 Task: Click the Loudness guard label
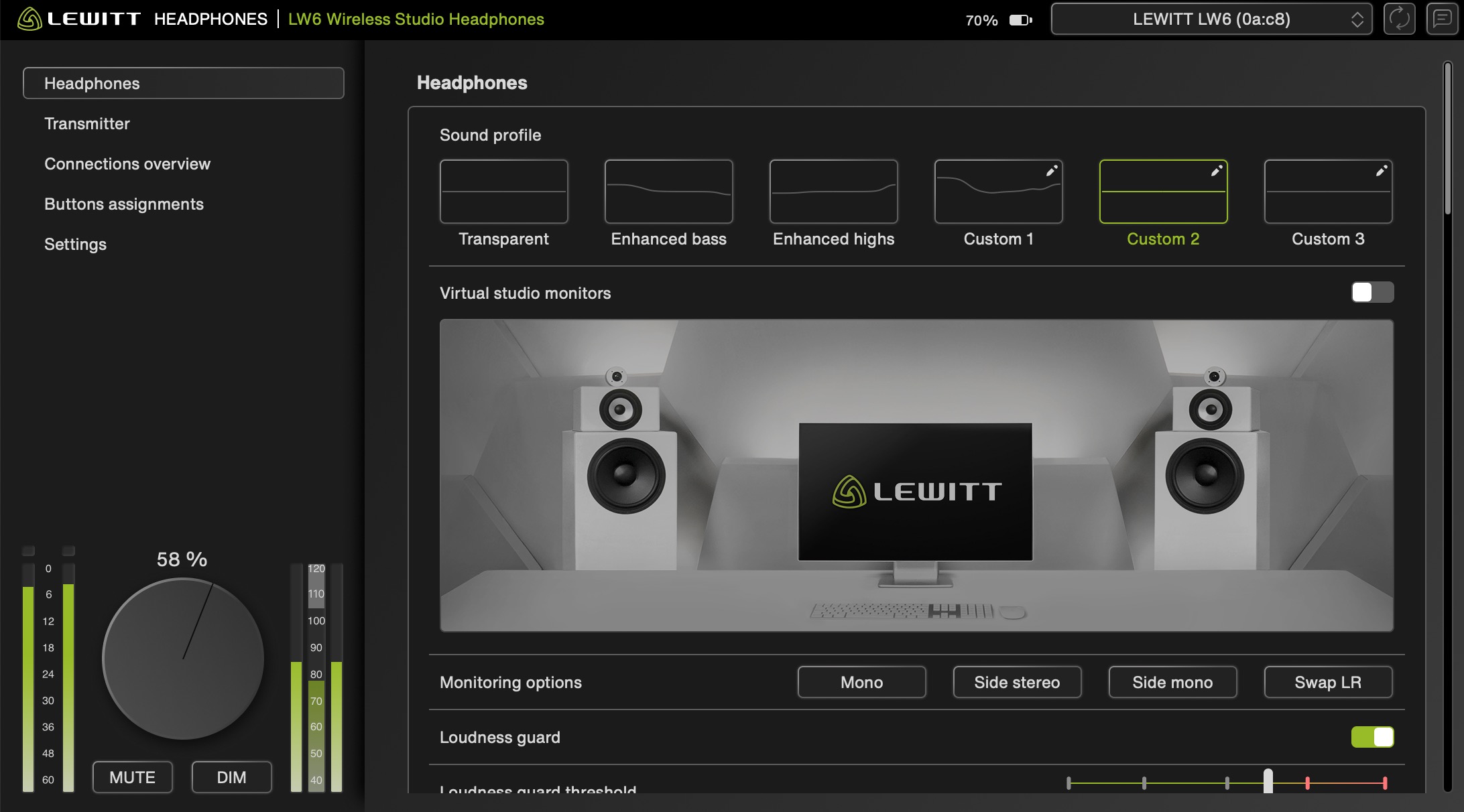click(500, 737)
